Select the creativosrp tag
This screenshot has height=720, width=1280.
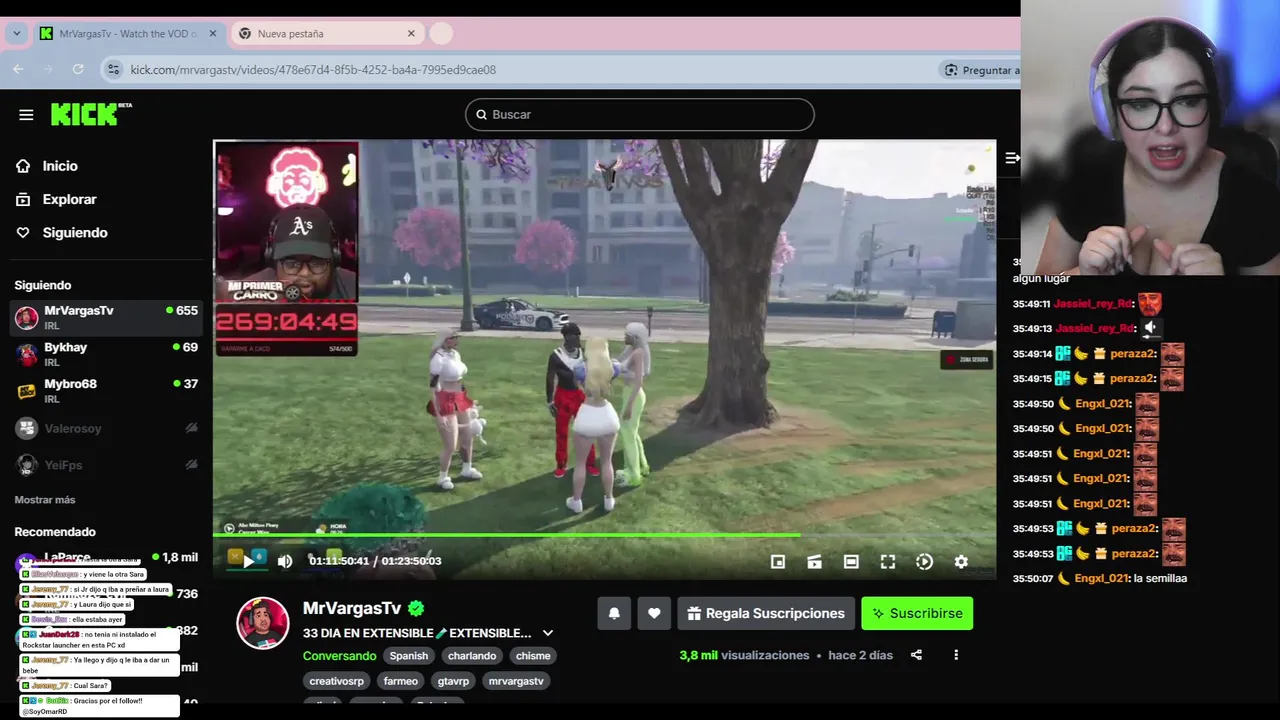click(337, 681)
